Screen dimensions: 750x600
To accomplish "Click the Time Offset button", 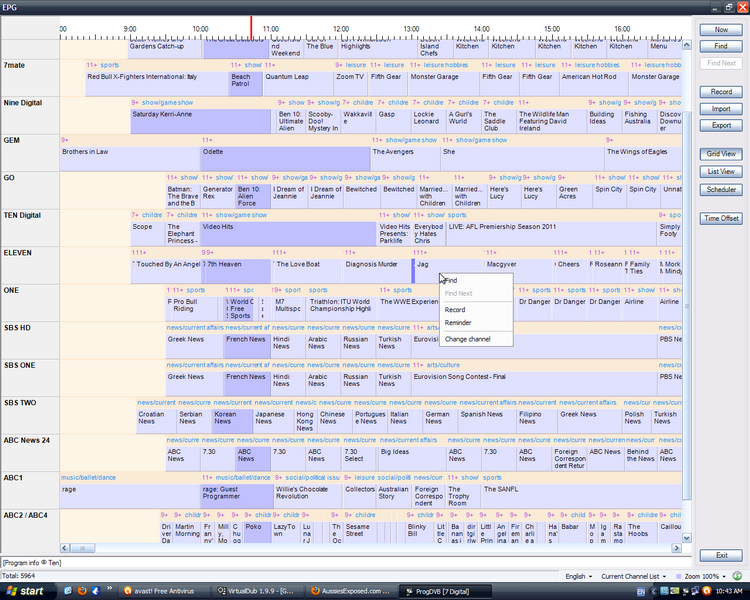I will coord(720,218).
